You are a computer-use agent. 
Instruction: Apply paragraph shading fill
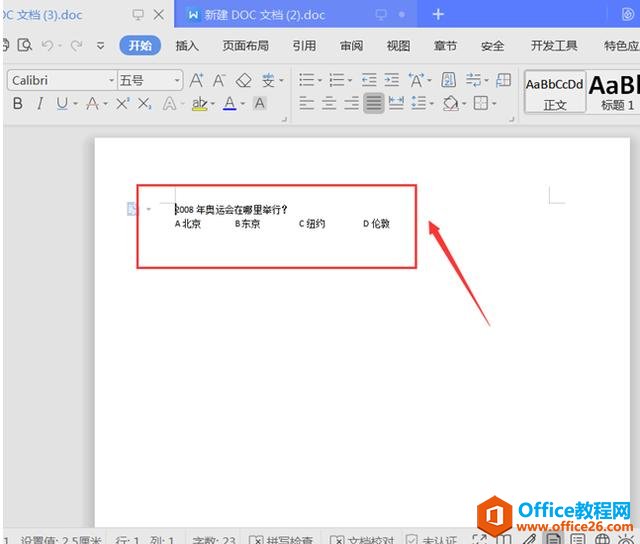click(x=451, y=103)
